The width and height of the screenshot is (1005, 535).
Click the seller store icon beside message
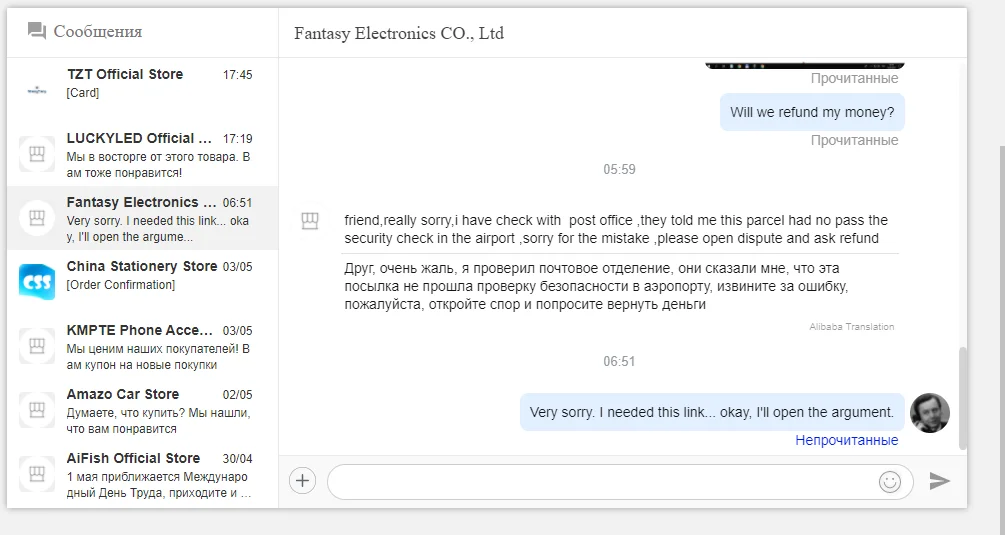(x=310, y=220)
